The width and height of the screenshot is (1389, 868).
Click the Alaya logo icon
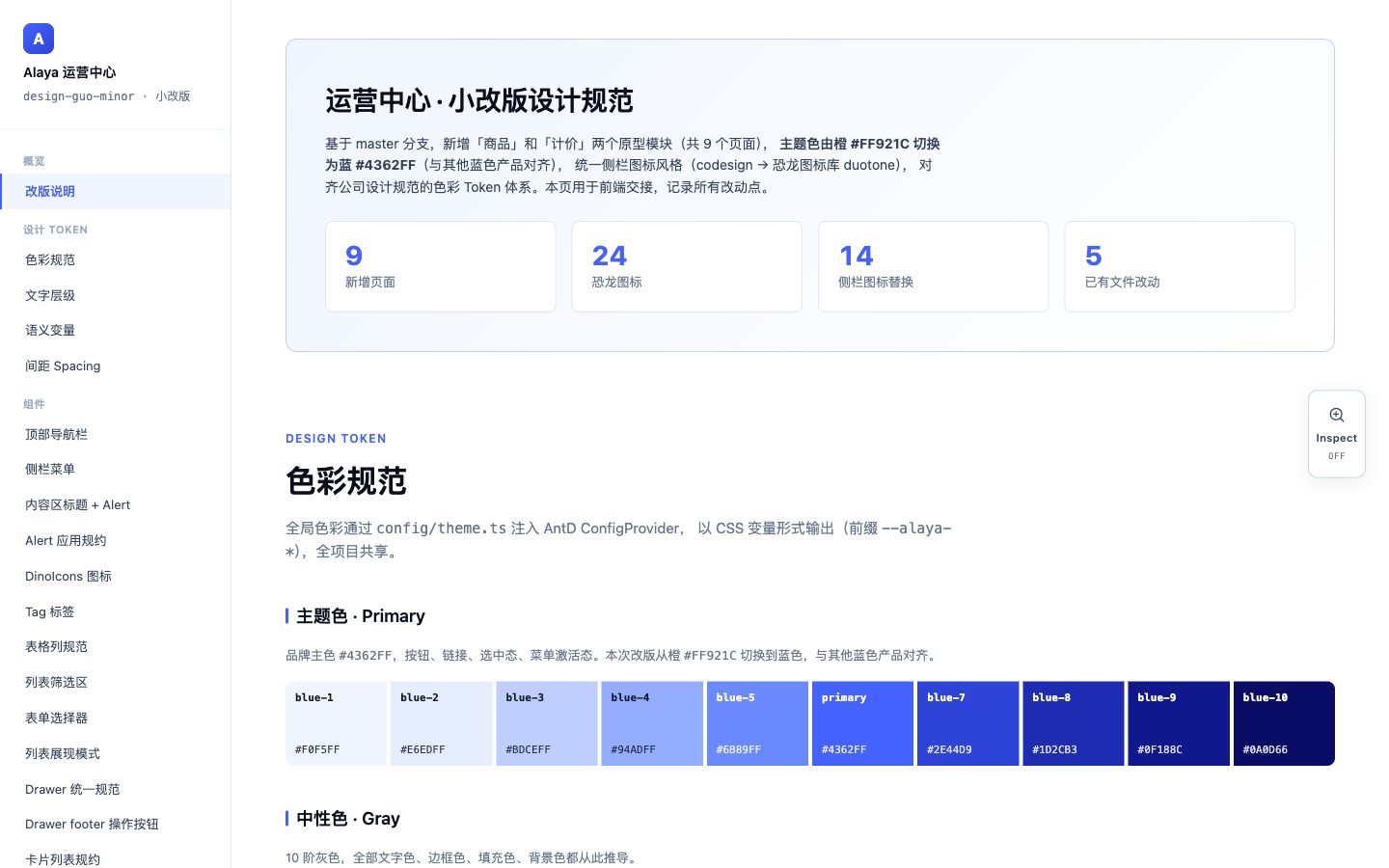point(39,39)
